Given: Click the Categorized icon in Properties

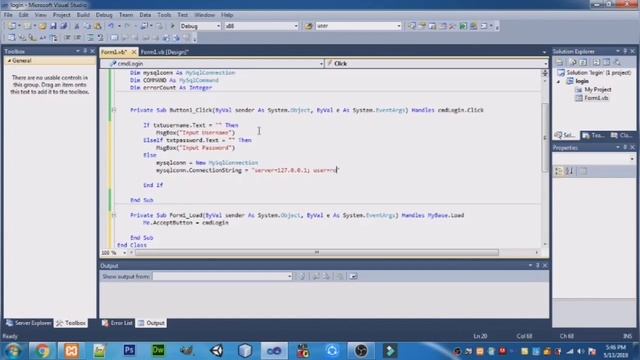Looking at the screenshot, I should pyautogui.click(x=558, y=171).
